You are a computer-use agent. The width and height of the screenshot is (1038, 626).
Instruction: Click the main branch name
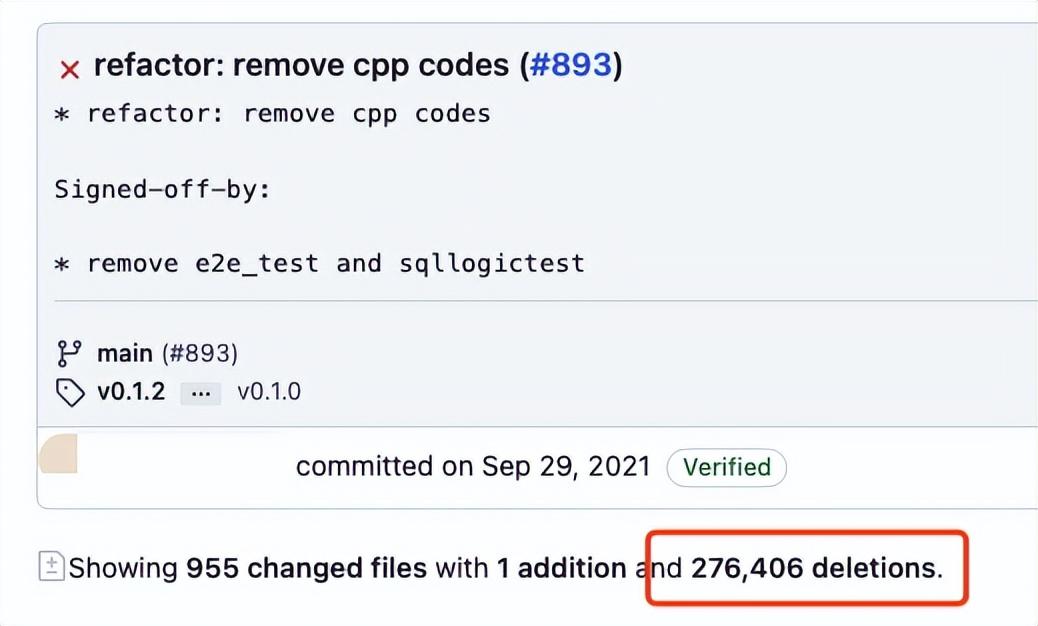[x=121, y=352]
